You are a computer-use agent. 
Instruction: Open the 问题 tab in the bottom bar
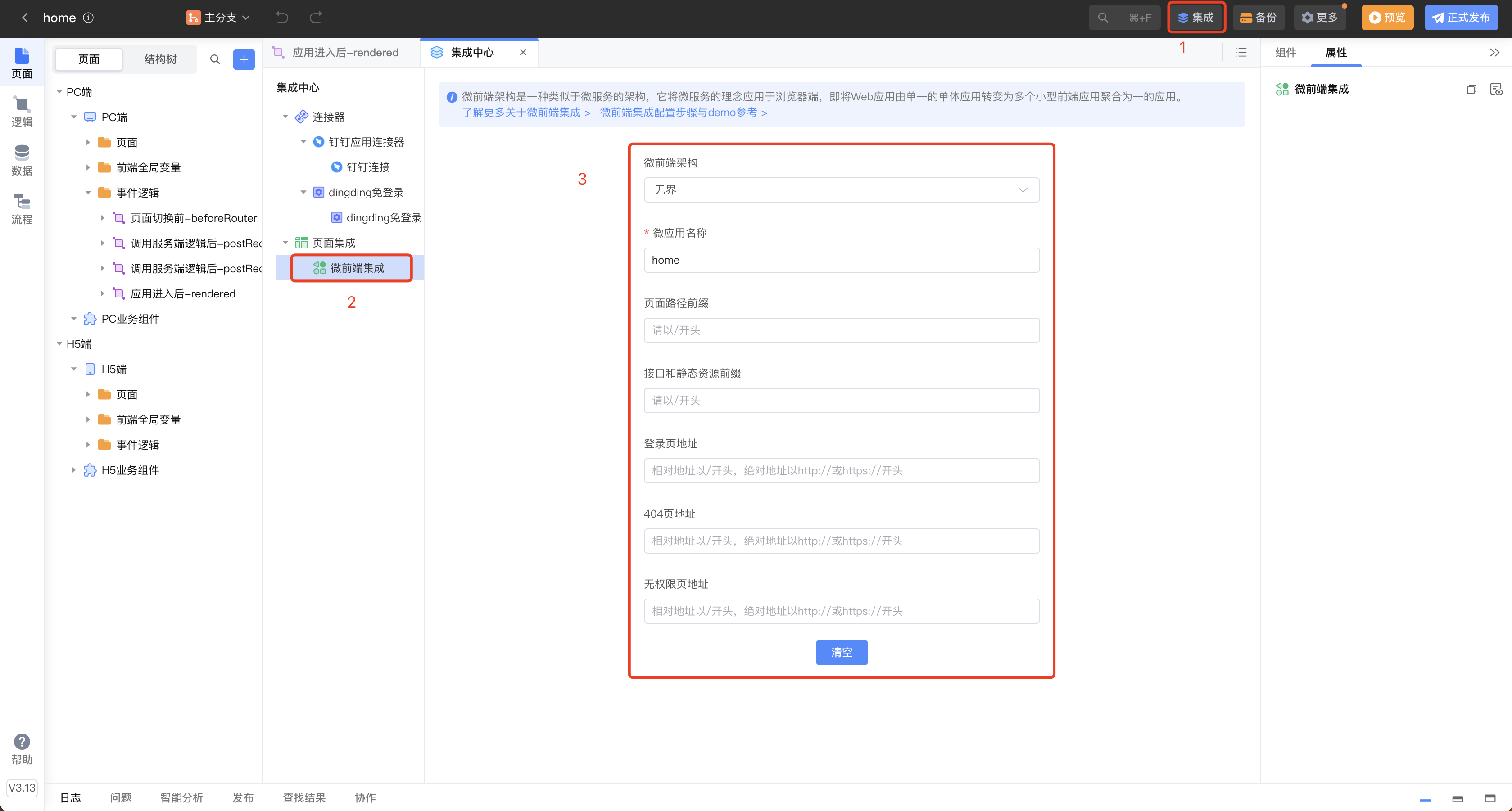click(120, 797)
